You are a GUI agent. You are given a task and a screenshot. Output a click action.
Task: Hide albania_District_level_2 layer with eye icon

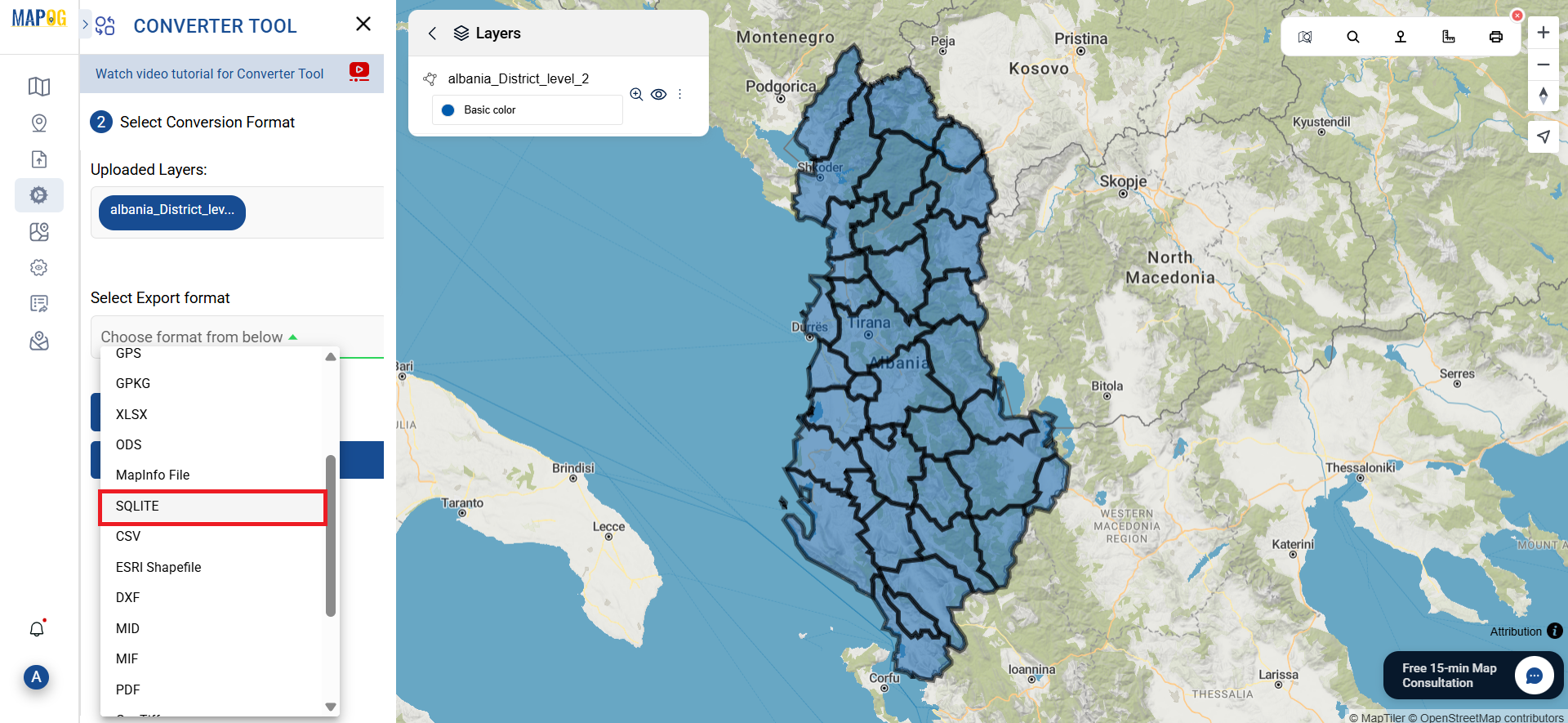(658, 94)
